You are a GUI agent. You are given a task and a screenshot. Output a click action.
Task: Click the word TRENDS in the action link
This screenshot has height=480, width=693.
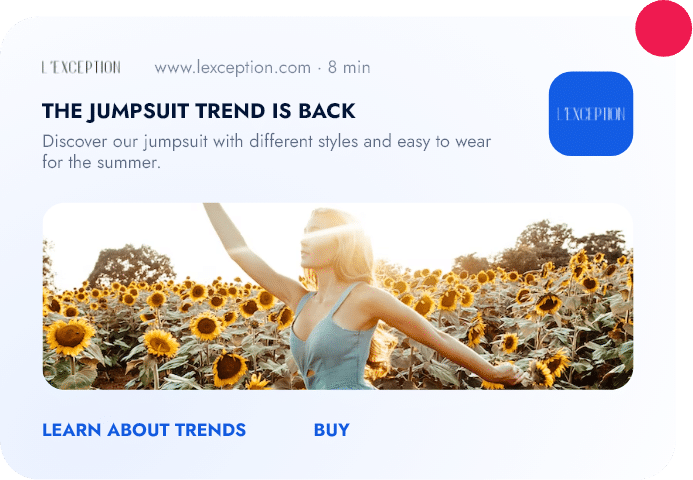point(210,430)
